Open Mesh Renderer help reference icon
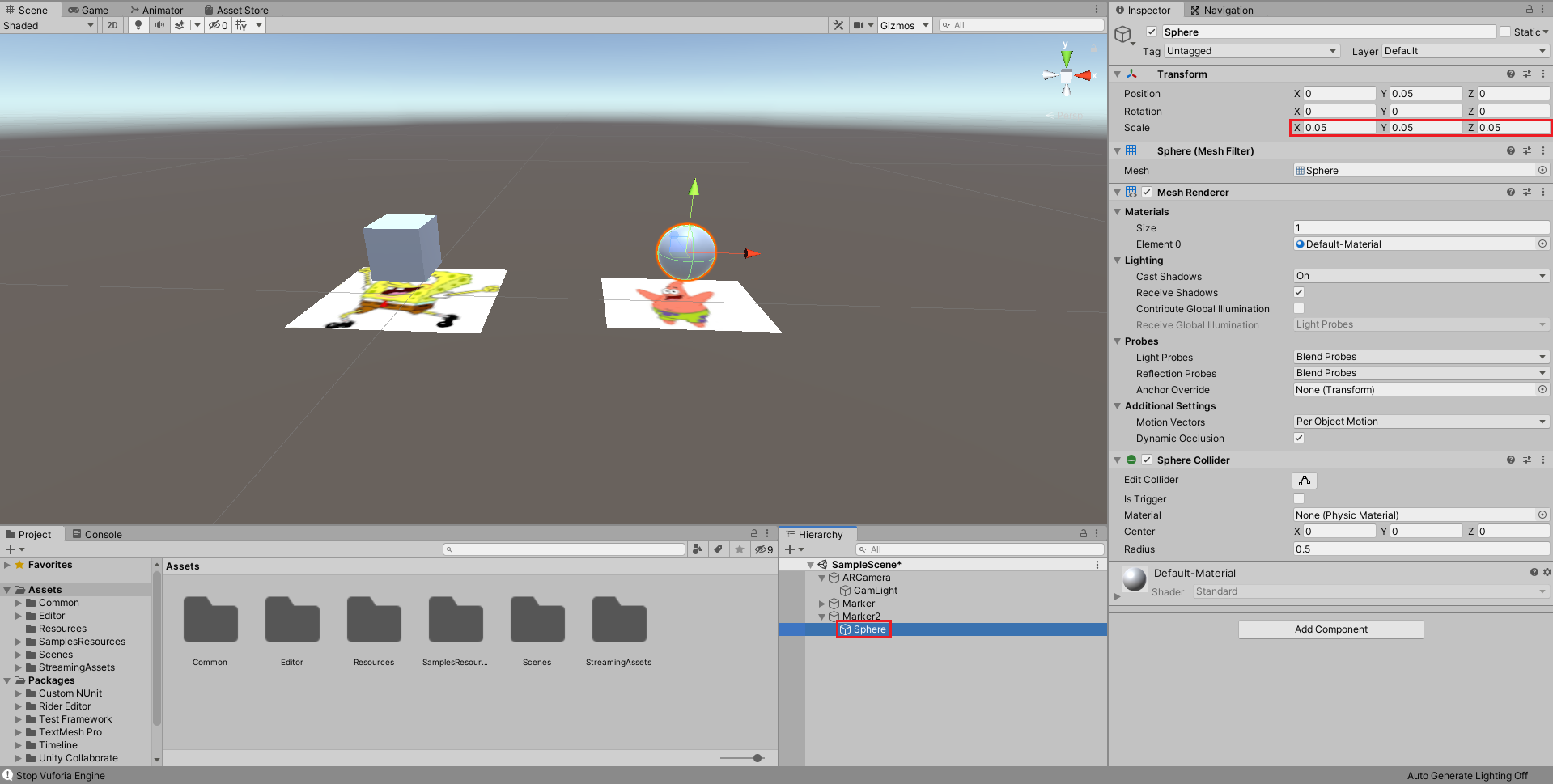The width and height of the screenshot is (1553, 784). click(x=1510, y=192)
